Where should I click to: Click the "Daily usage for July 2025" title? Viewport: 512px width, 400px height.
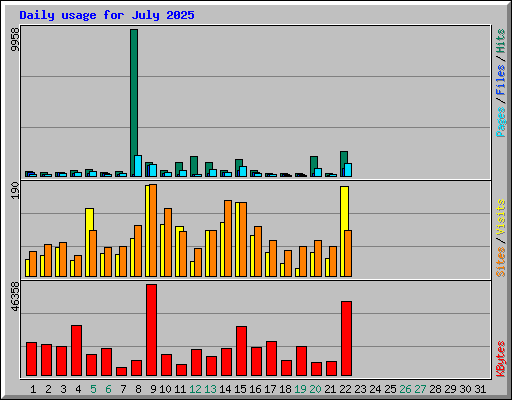tap(107, 15)
